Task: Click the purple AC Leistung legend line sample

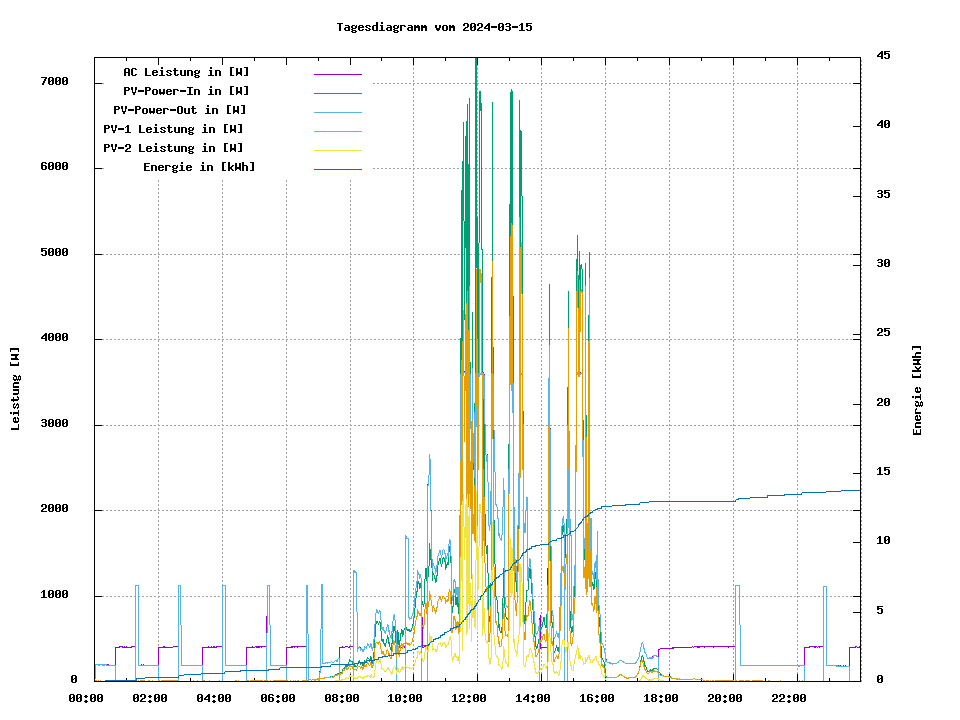Action: [x=337, y=74]
